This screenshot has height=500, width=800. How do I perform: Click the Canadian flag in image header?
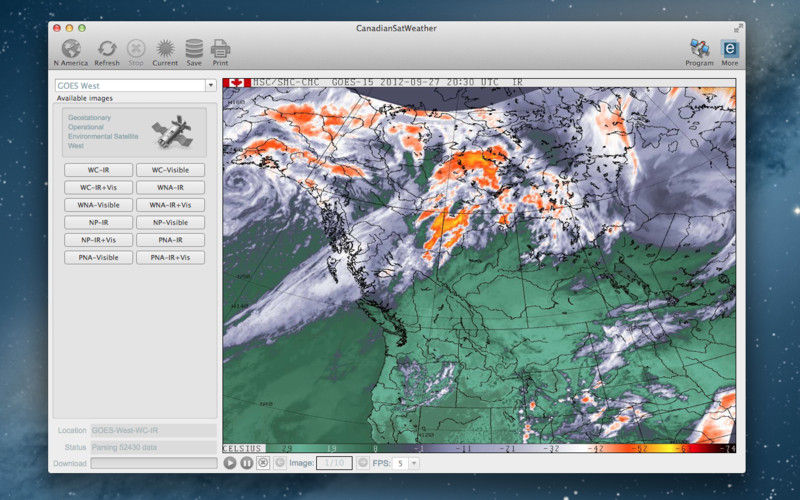[236, 83]
